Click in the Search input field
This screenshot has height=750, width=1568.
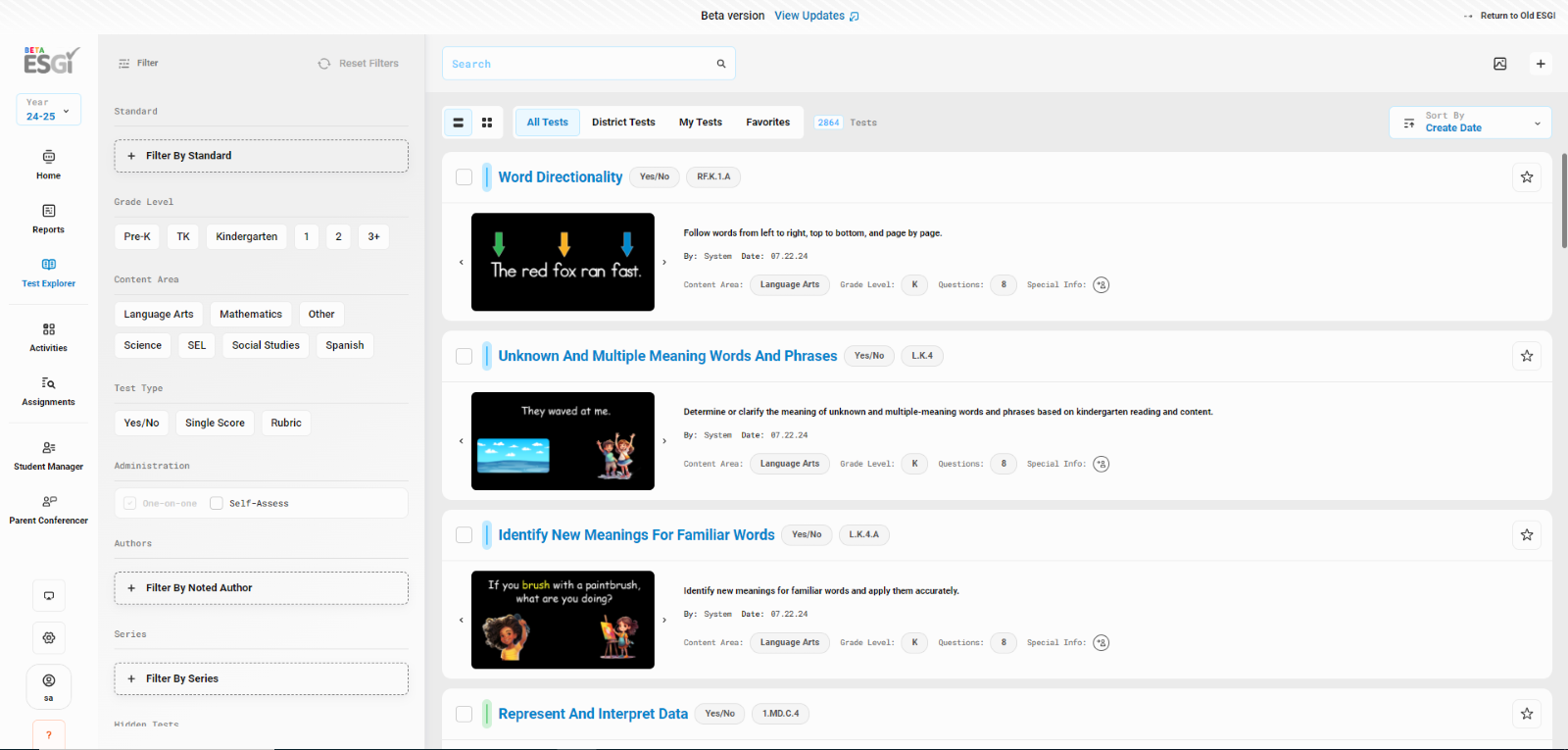[x=588, y=64]
